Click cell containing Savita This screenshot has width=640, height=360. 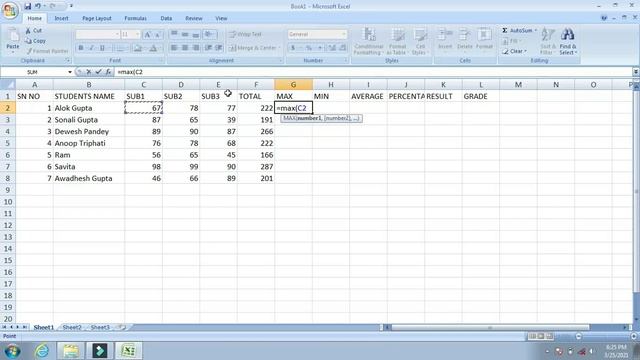[89, 167]
